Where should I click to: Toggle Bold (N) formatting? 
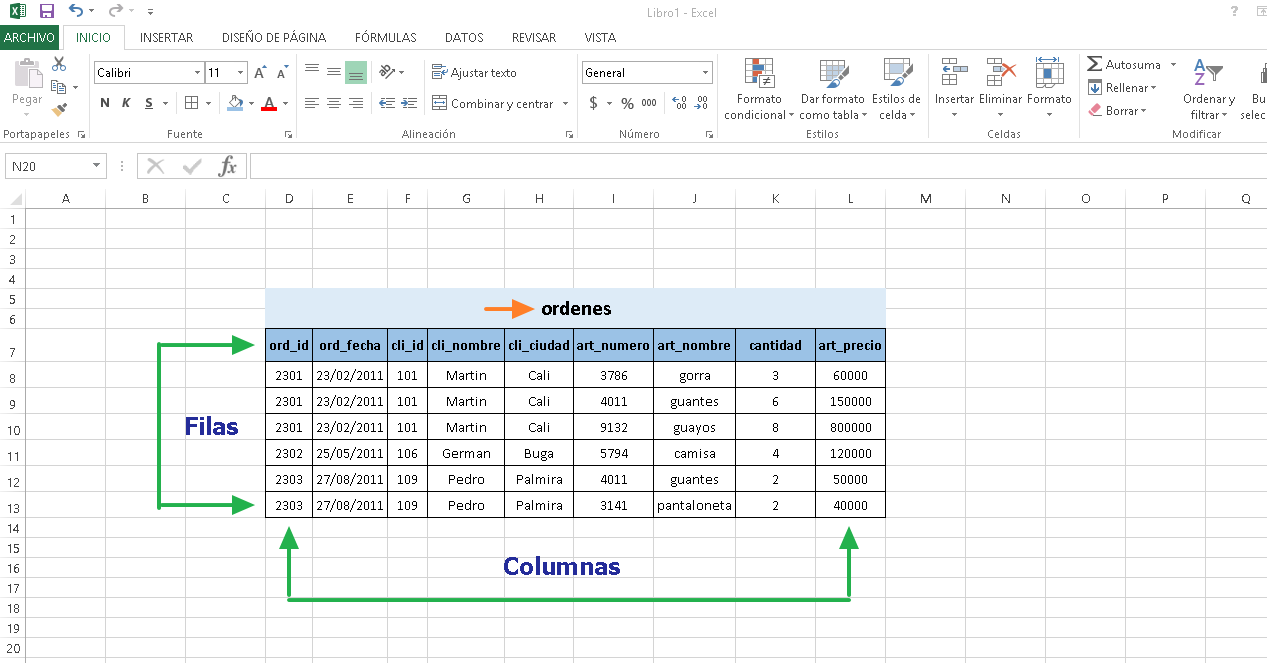click(x=105, y=103)
